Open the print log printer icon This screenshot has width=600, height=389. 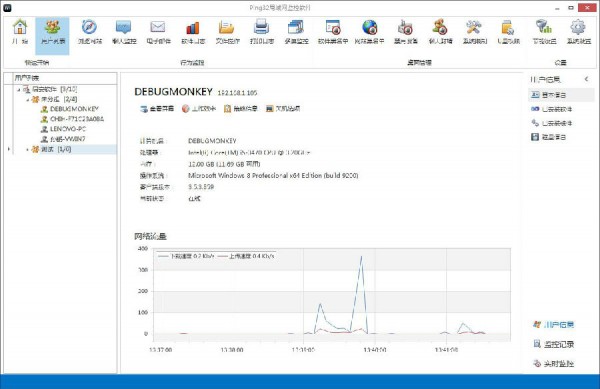[x=262, y=32]
